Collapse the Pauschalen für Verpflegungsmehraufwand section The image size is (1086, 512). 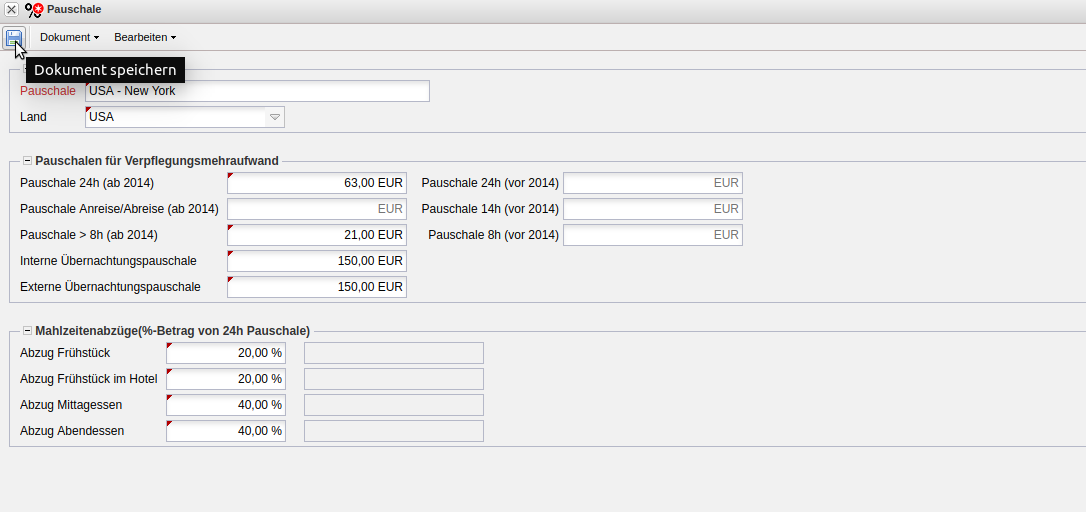(x=28, y=160)
